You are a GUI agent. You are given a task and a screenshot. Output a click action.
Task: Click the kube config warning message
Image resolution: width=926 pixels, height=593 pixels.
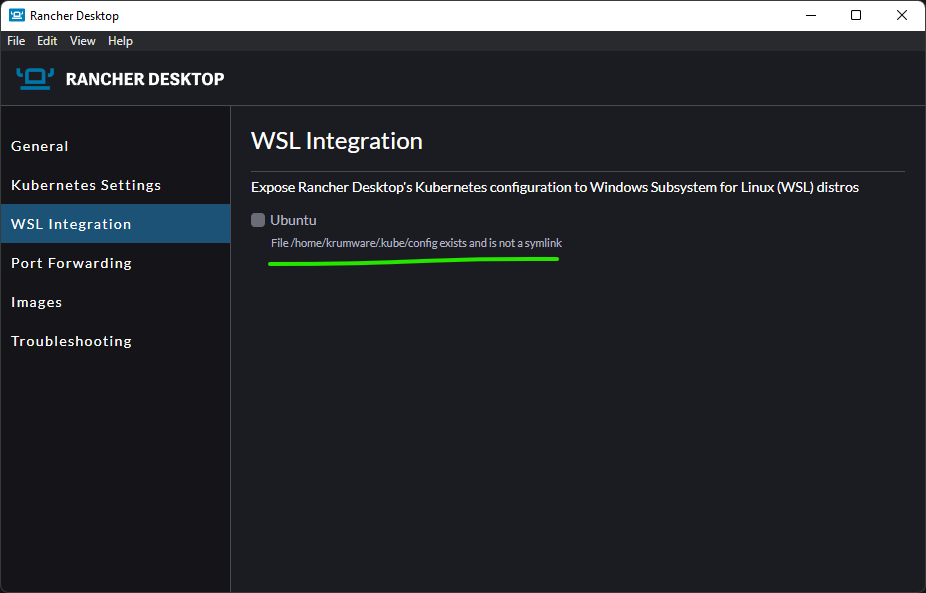pos(416,242)
